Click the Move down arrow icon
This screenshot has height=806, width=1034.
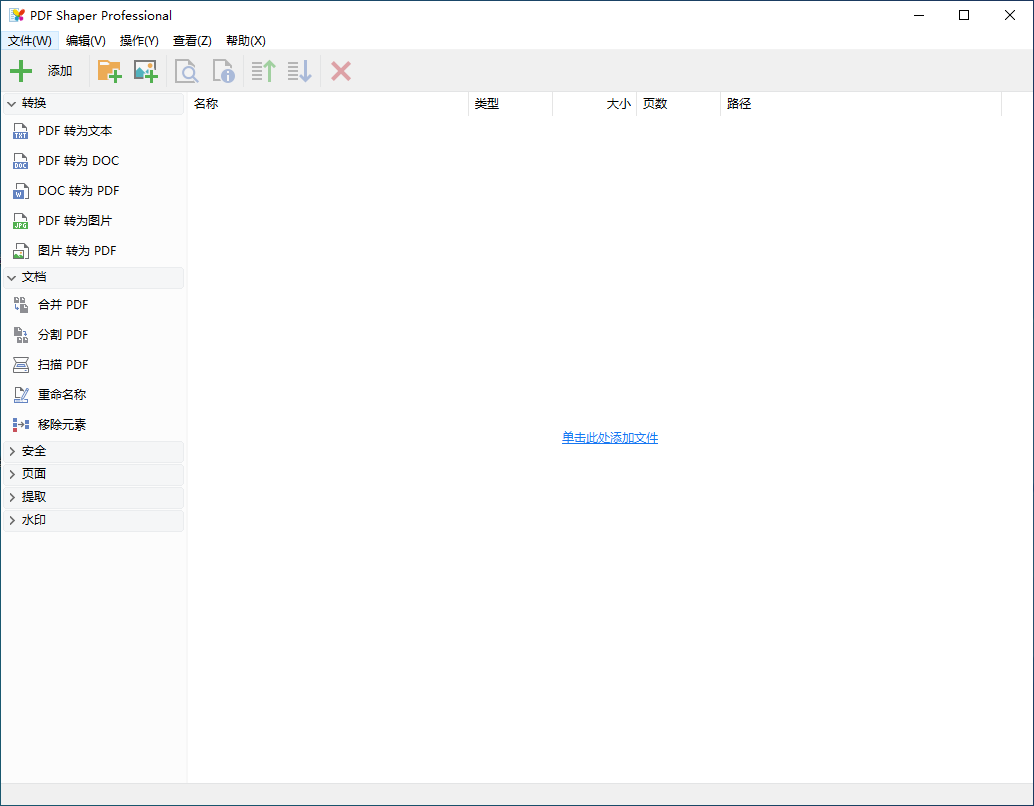[x=299, y=71]
